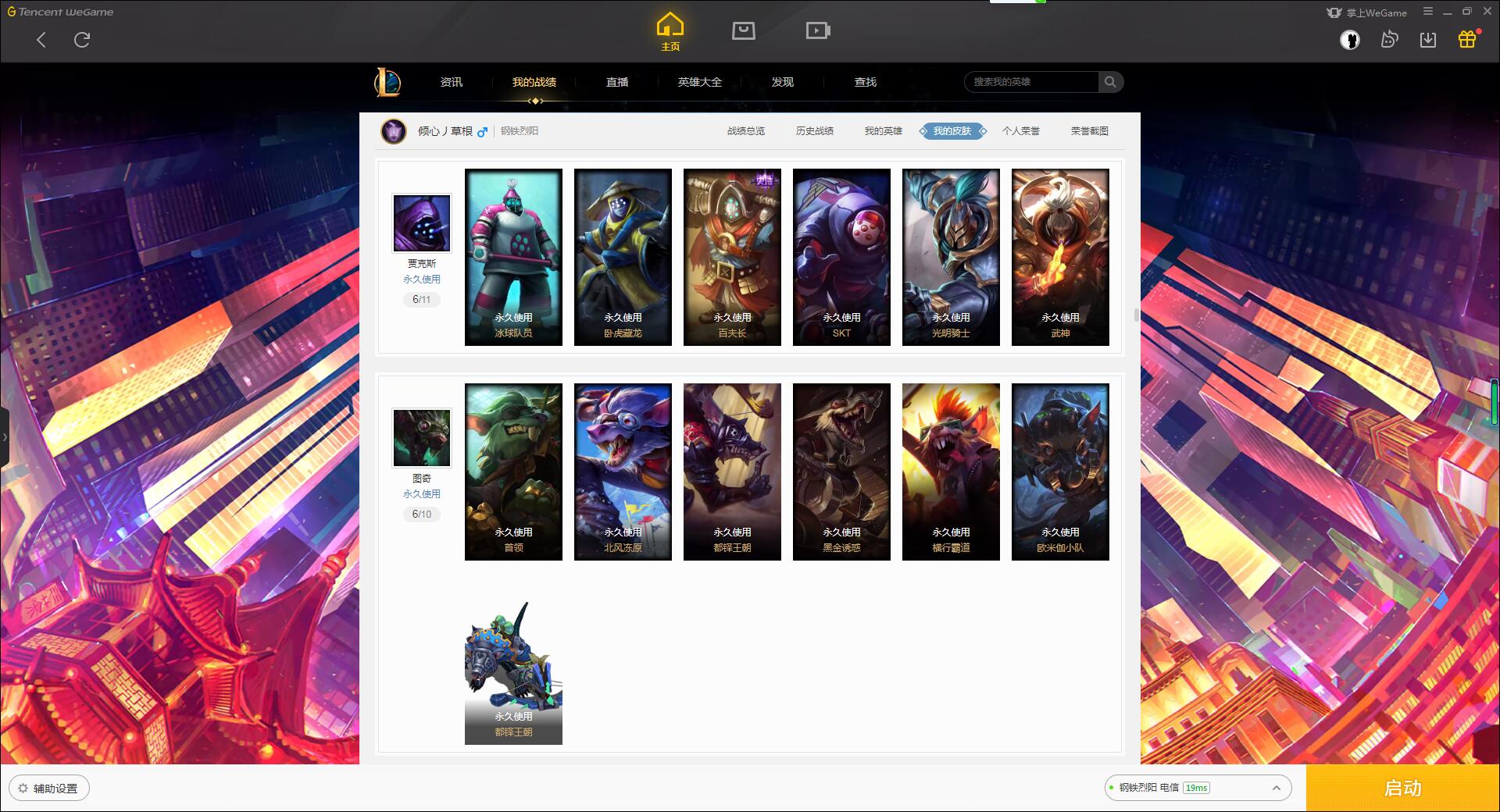Viewport: 1500px width, 812px height.
Task: Click the 6/10 skin count badge
Action: pos(422,515)
